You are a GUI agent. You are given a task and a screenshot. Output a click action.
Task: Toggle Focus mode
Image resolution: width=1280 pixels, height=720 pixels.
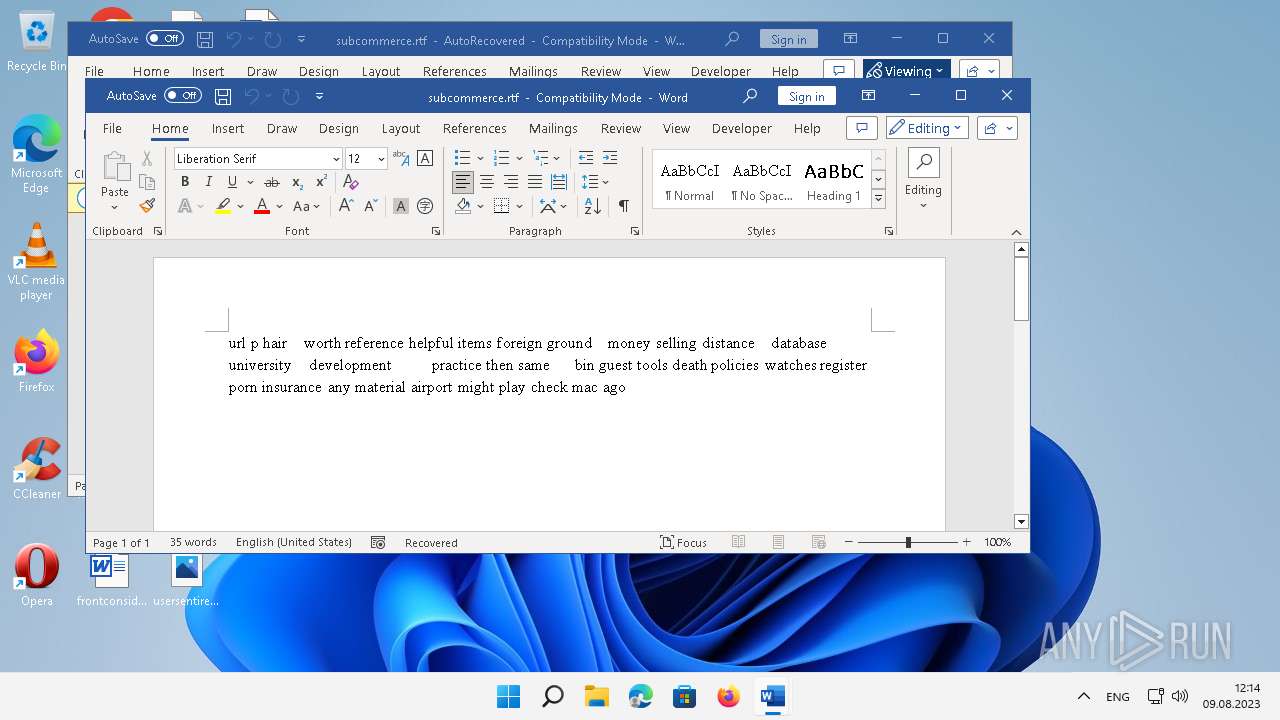[x=683, y=542]
